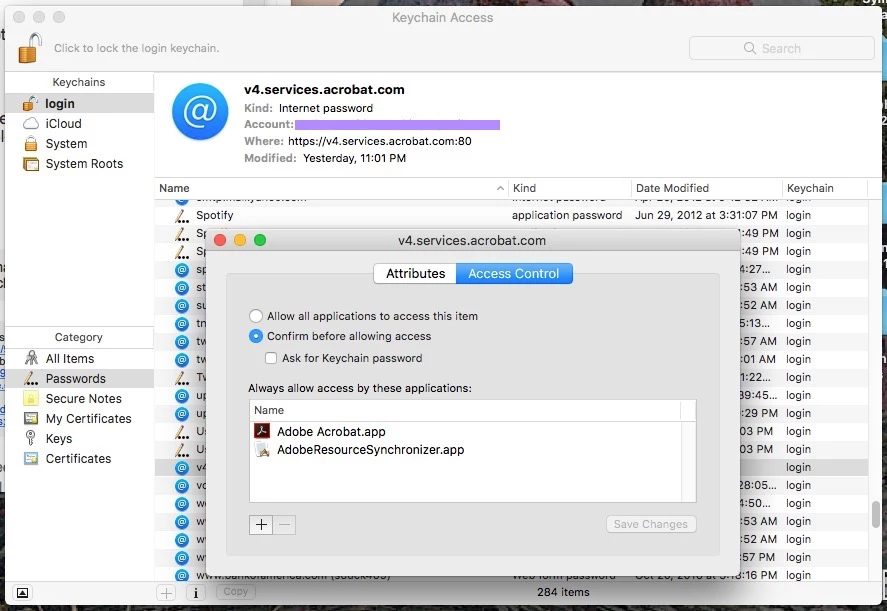Remove application with the minus button
This screenshot has width=887, height=611.
pyautogui.click(x=285, y=524)
